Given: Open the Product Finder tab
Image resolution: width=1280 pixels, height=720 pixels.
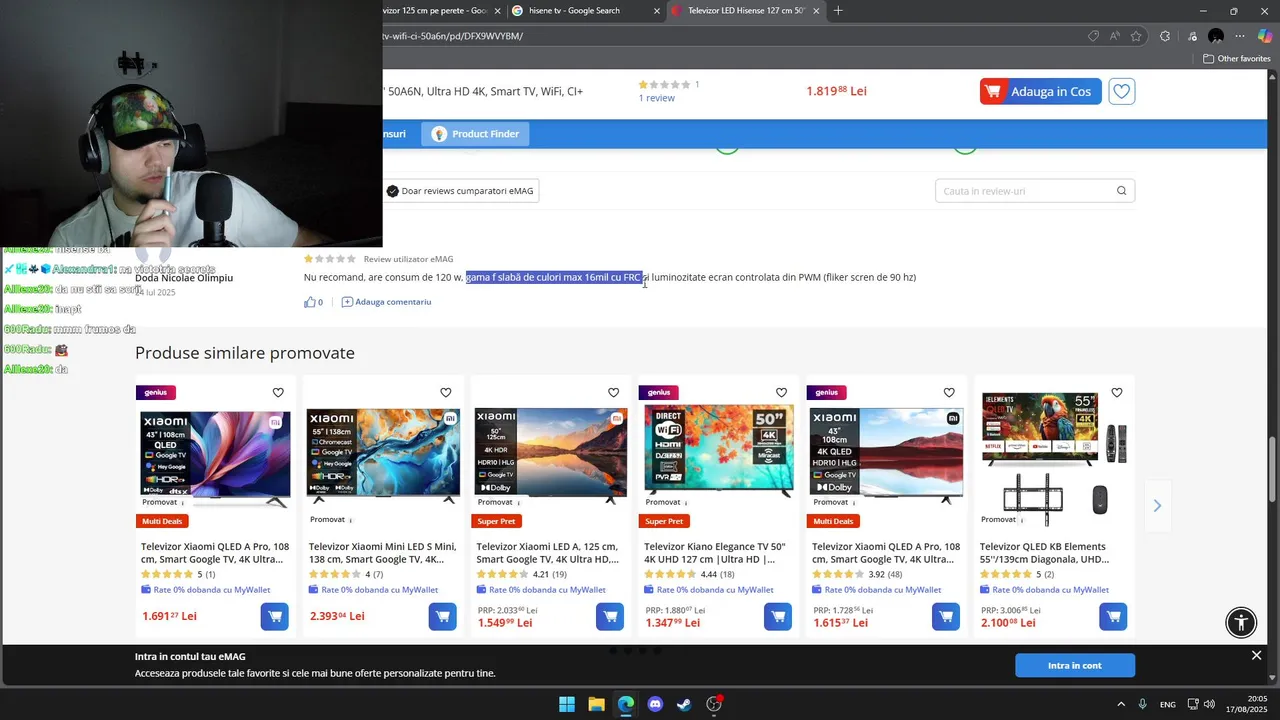Looking at the screenshot, I should pyautogui.click(x=475, y=134).
